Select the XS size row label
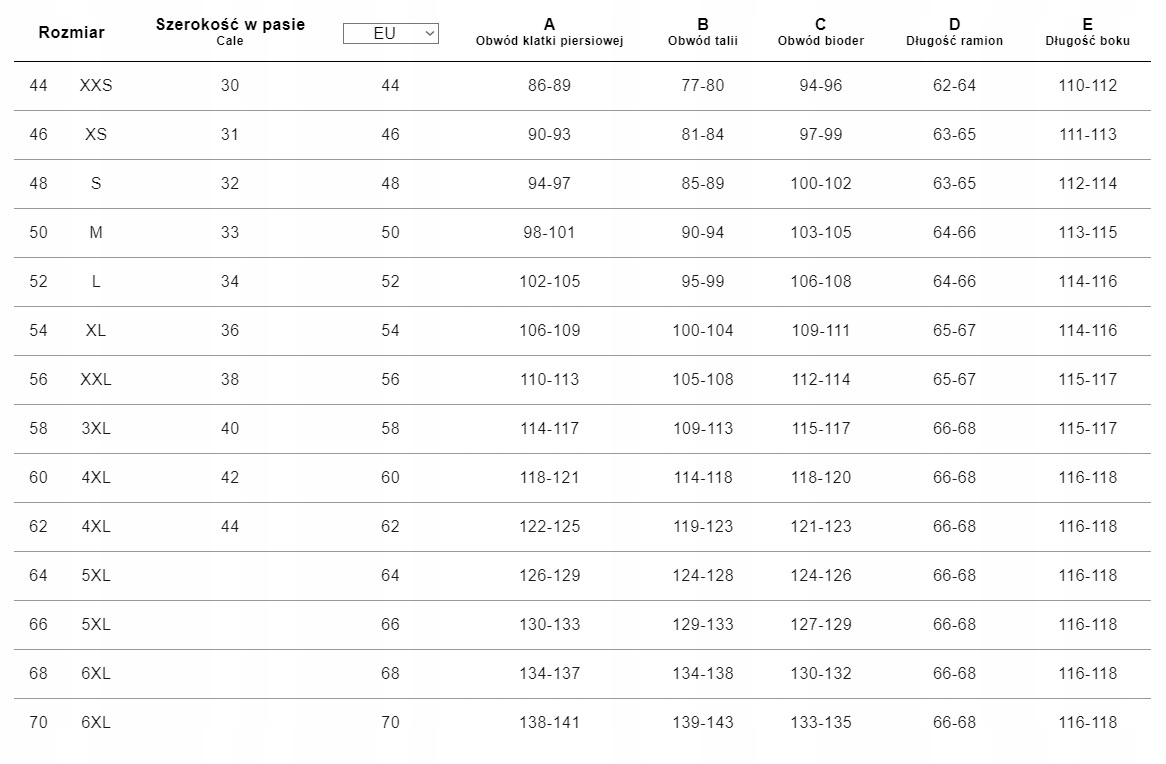Image resolution: width=1166 pixels, height=764 pixels. 96,135
